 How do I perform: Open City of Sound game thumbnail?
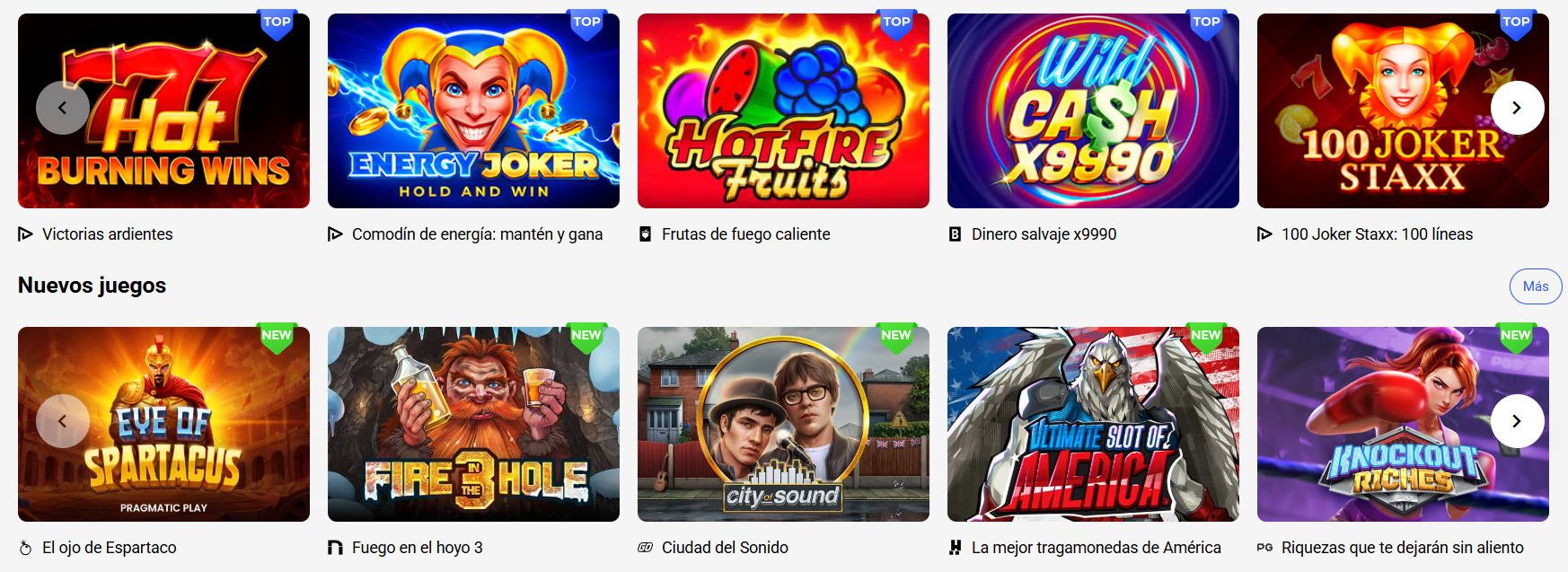(783, 424)
